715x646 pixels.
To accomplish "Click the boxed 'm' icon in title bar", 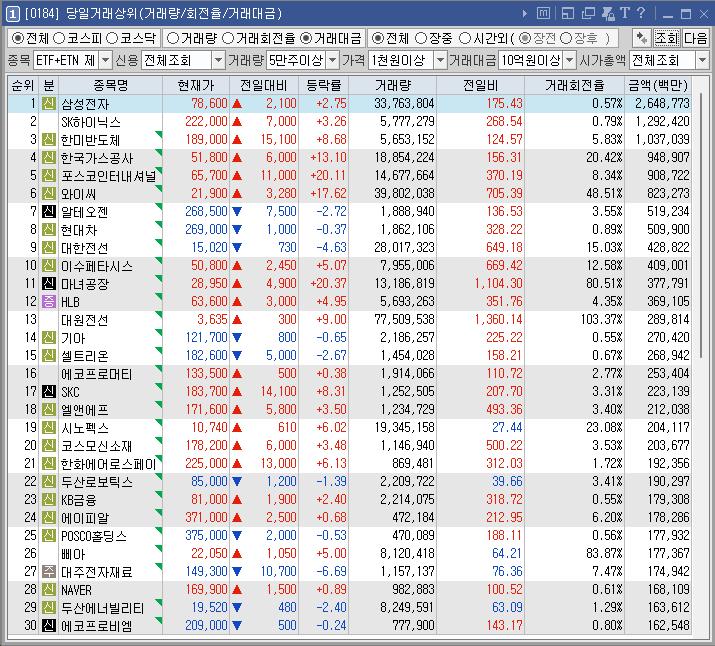I will click(x=543, y=13).
